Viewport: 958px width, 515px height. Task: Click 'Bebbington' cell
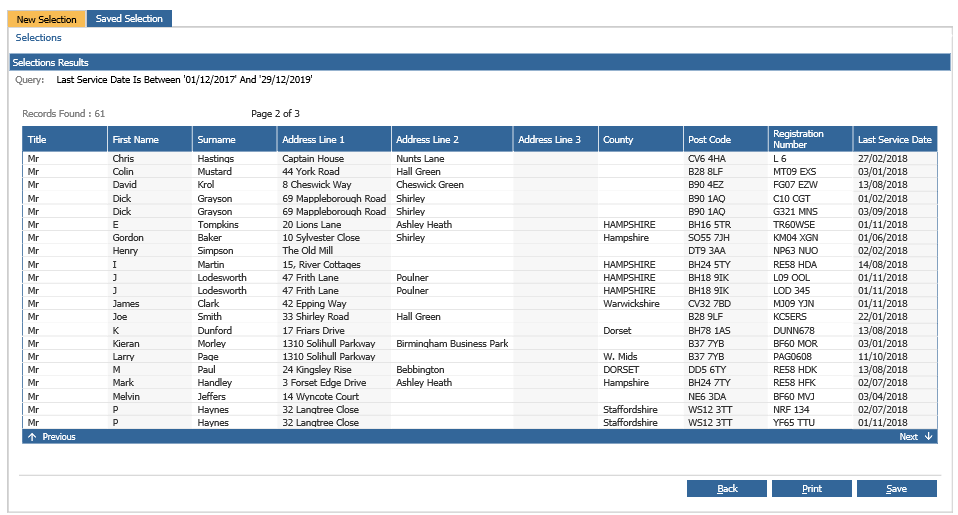click(x=420, y=370)
